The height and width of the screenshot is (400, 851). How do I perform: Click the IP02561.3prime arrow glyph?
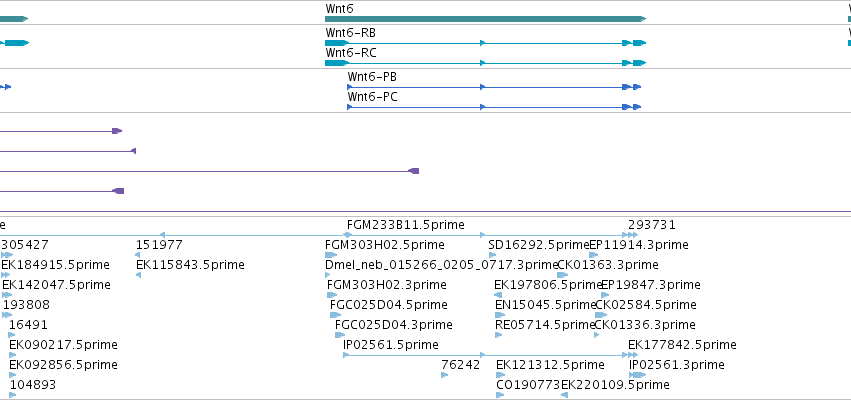click(x=638, y=375)
